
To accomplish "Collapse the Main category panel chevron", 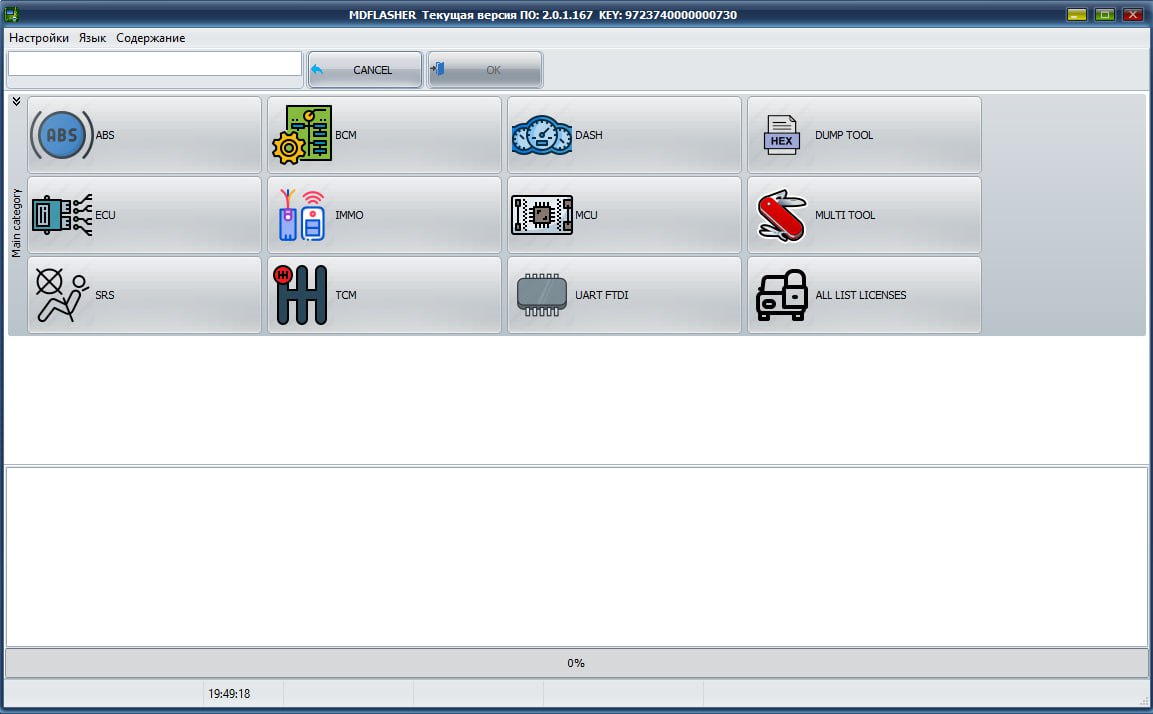I will point(16,101).
